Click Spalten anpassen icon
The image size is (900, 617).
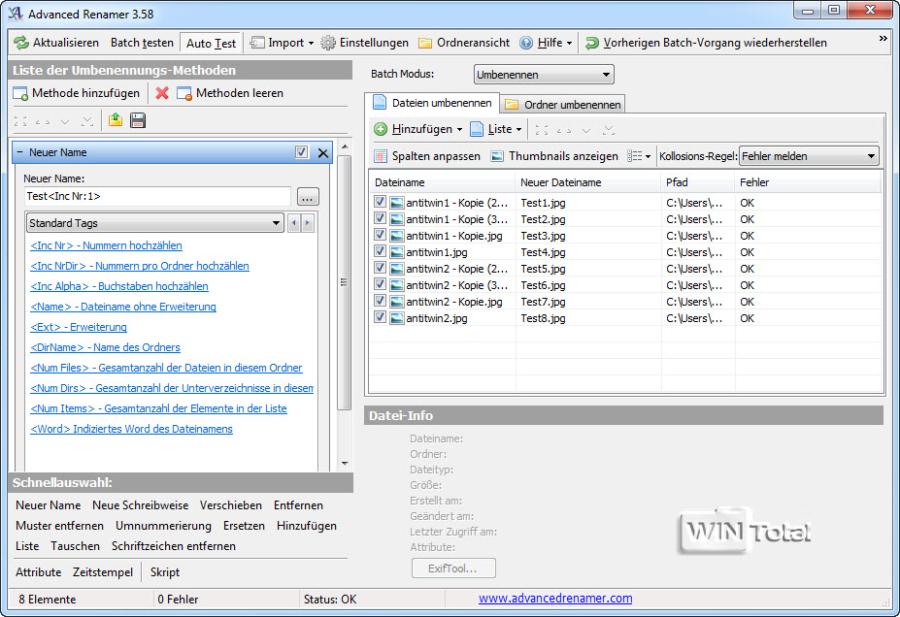point(381,156)
